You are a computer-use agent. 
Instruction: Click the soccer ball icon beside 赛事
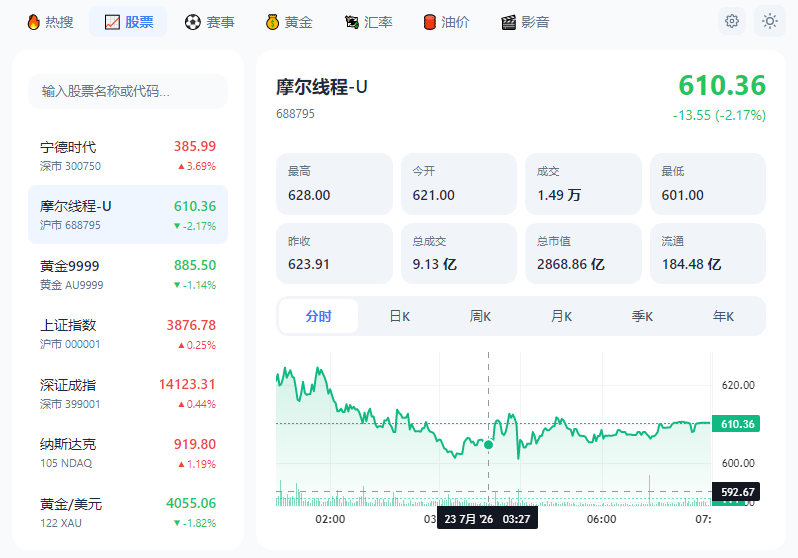coord(192,22)
